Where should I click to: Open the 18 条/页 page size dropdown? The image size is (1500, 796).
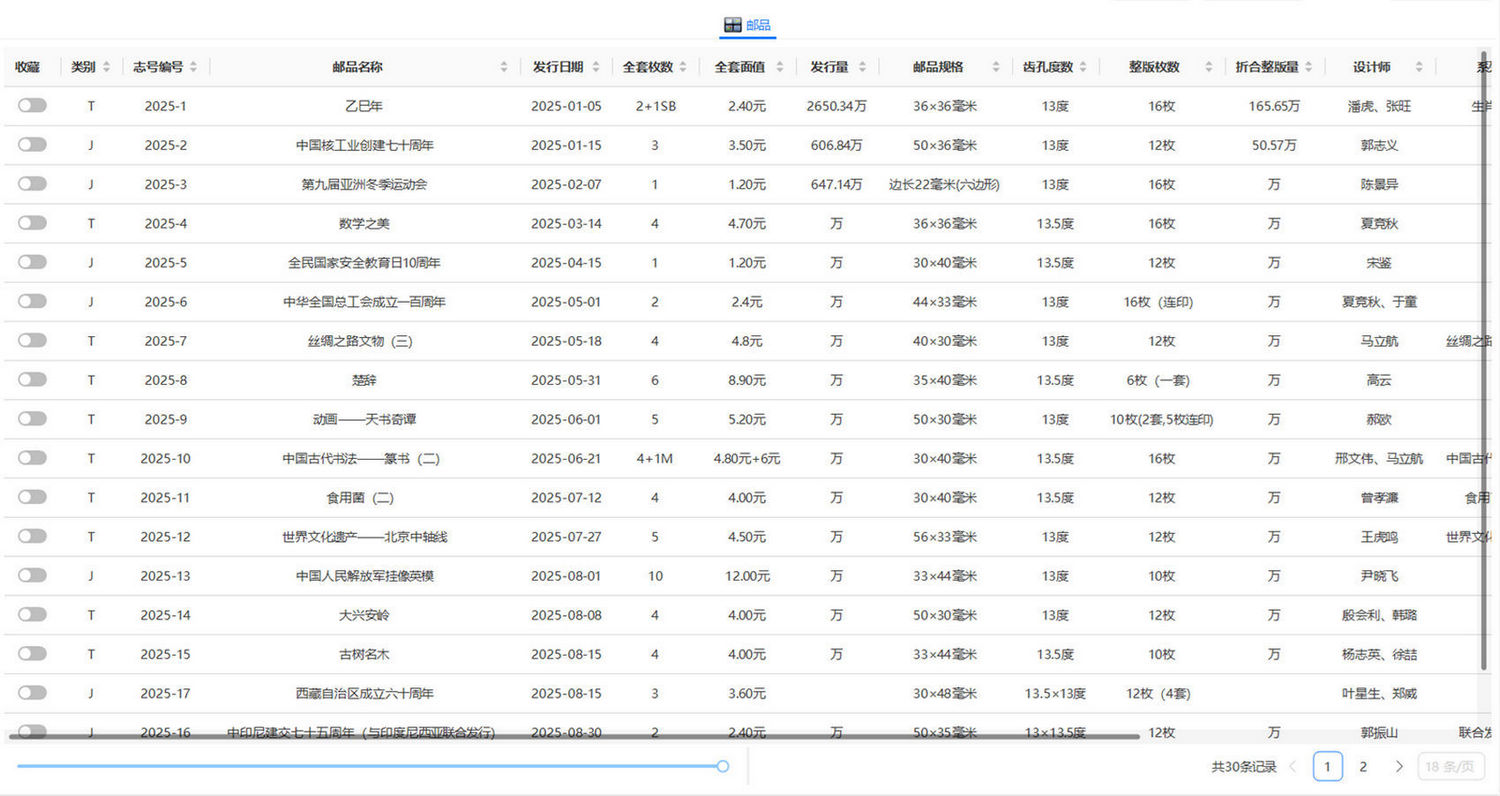(1450, 766)
